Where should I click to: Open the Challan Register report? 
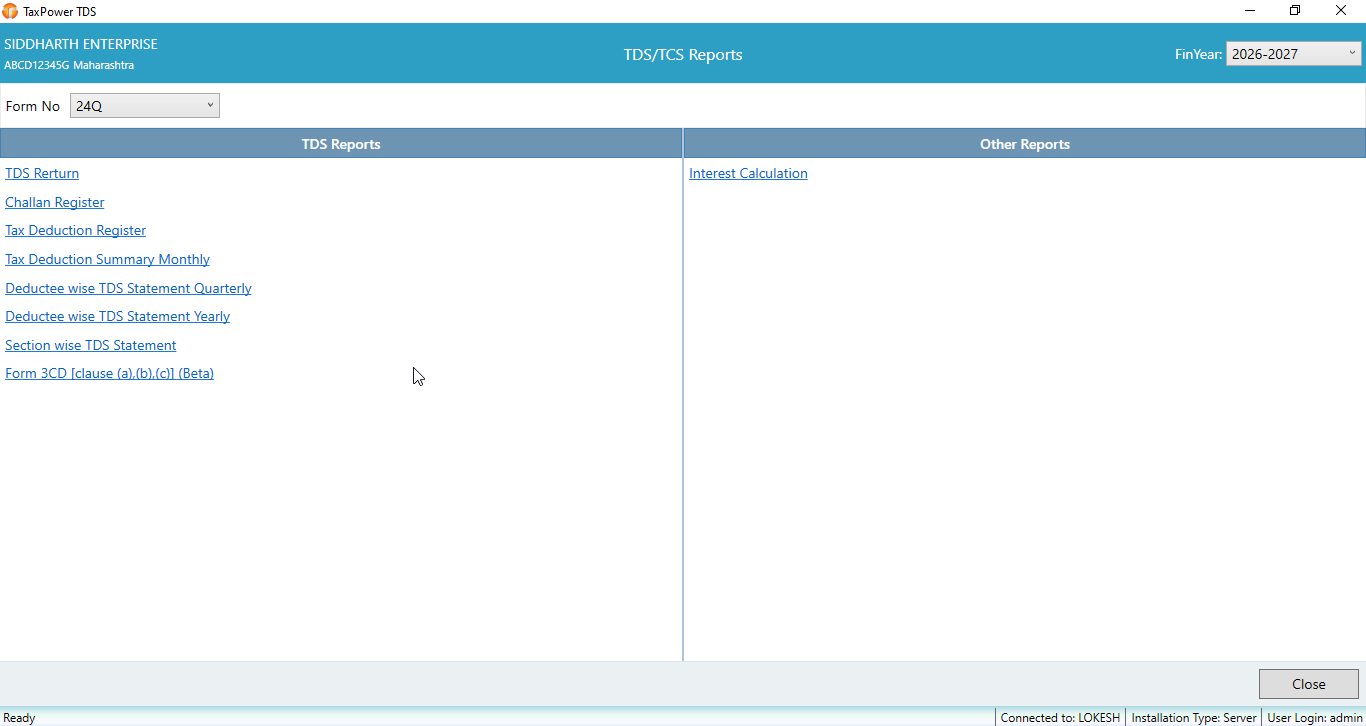(55, 202)
